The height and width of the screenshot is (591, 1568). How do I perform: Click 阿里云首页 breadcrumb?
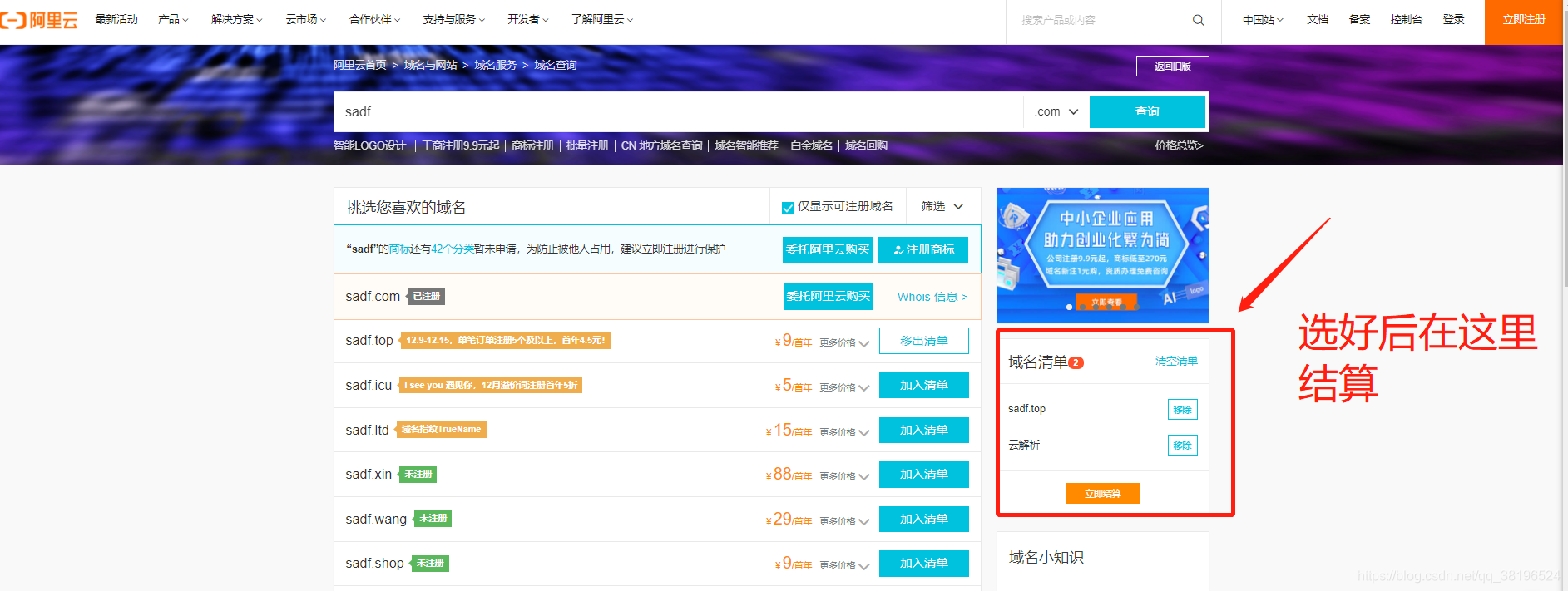[x=359, y=65]
